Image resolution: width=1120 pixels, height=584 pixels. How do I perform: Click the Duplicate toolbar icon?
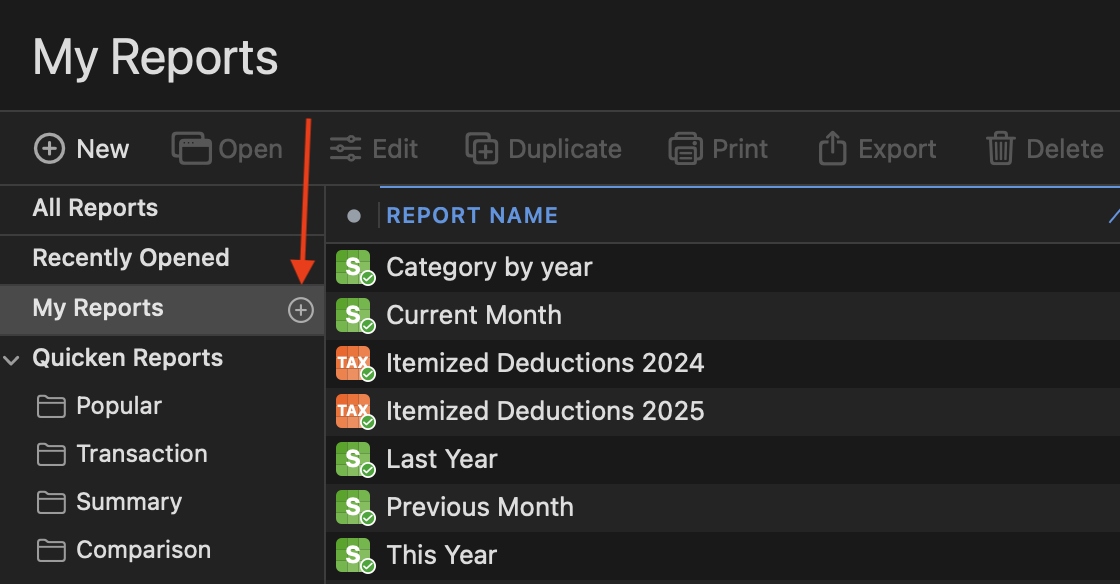click(481, 148)
